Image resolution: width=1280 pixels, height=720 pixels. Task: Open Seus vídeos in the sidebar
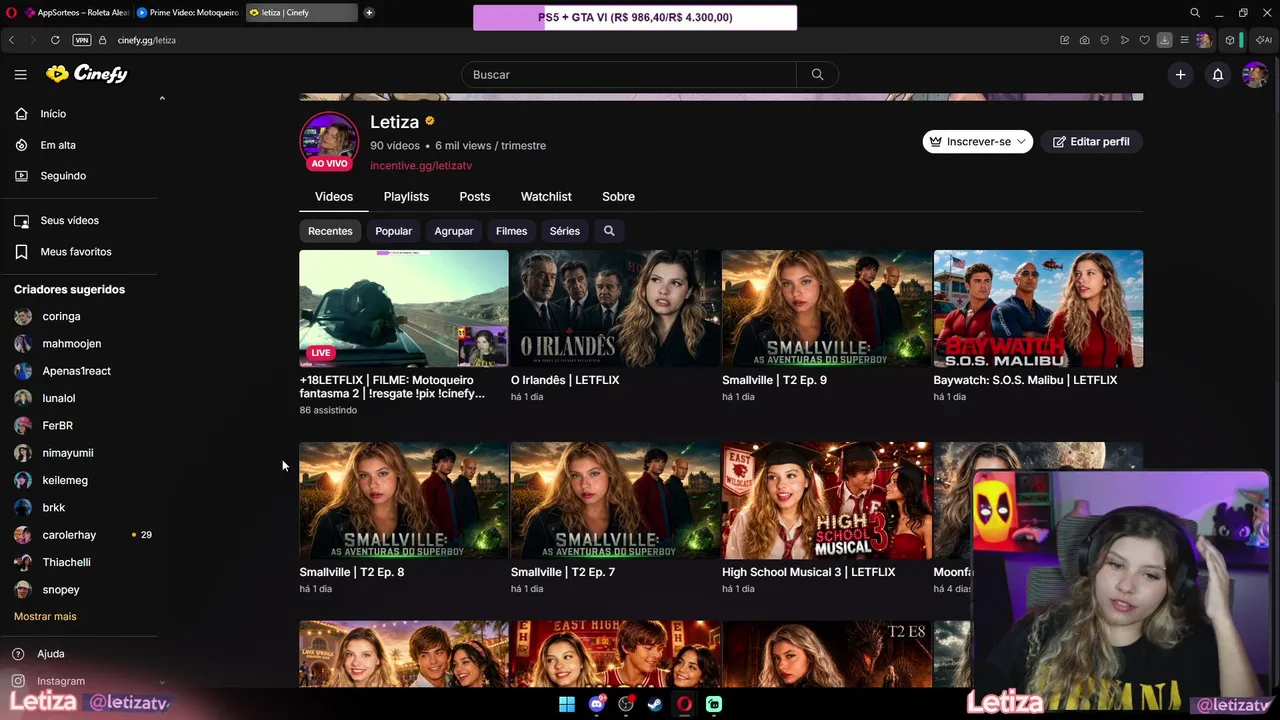pos(69,221)
